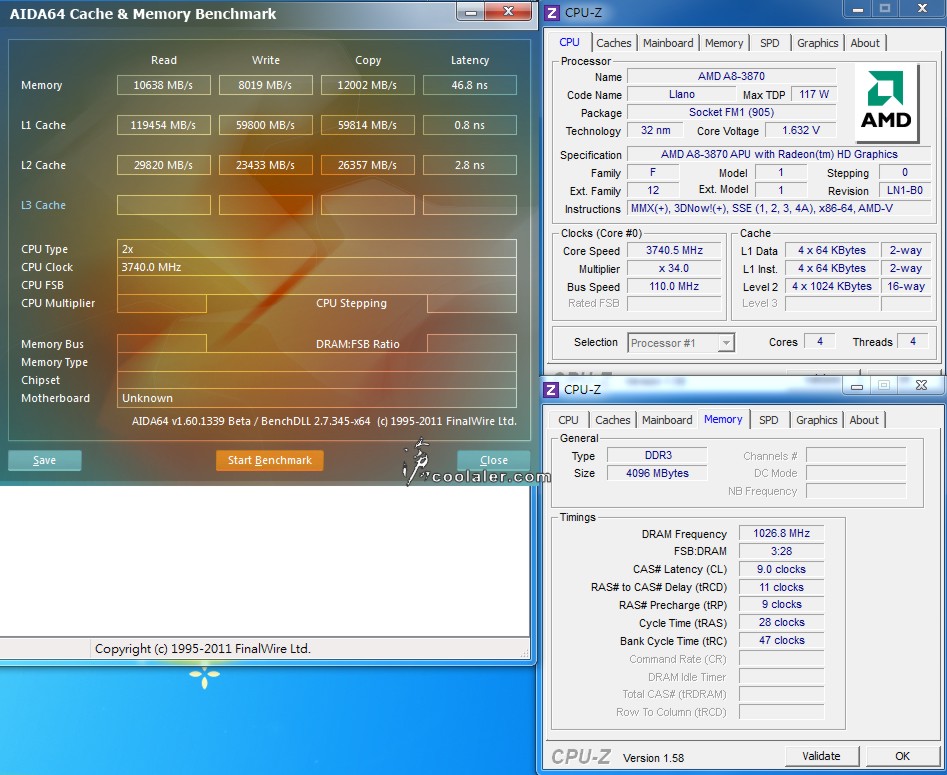Click L1 Cache Read value 119454 MB/s
This screenshot has height=775, width=947.
(x=164, y=125)
